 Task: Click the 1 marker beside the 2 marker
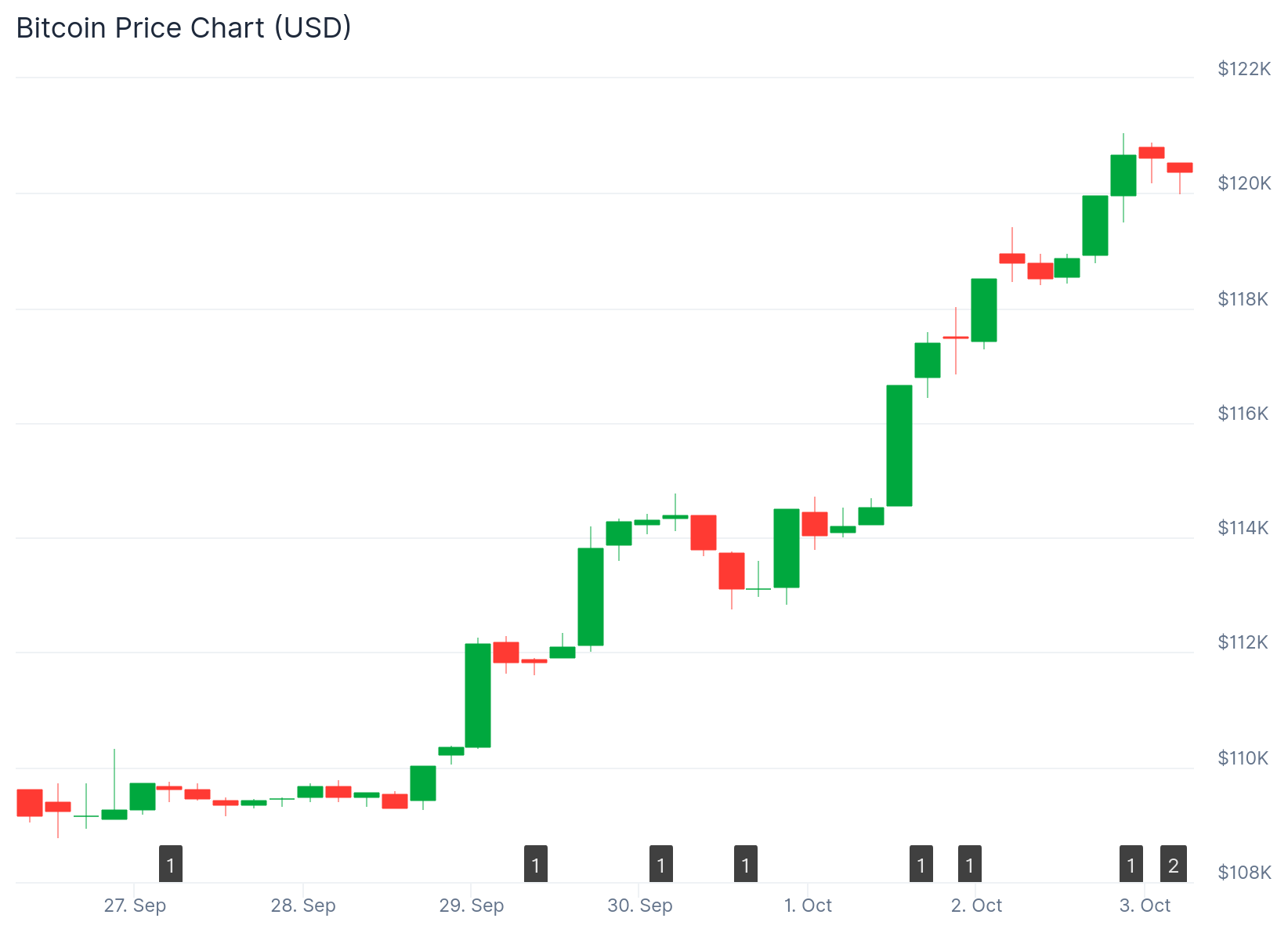click(x=1131, y=864)
